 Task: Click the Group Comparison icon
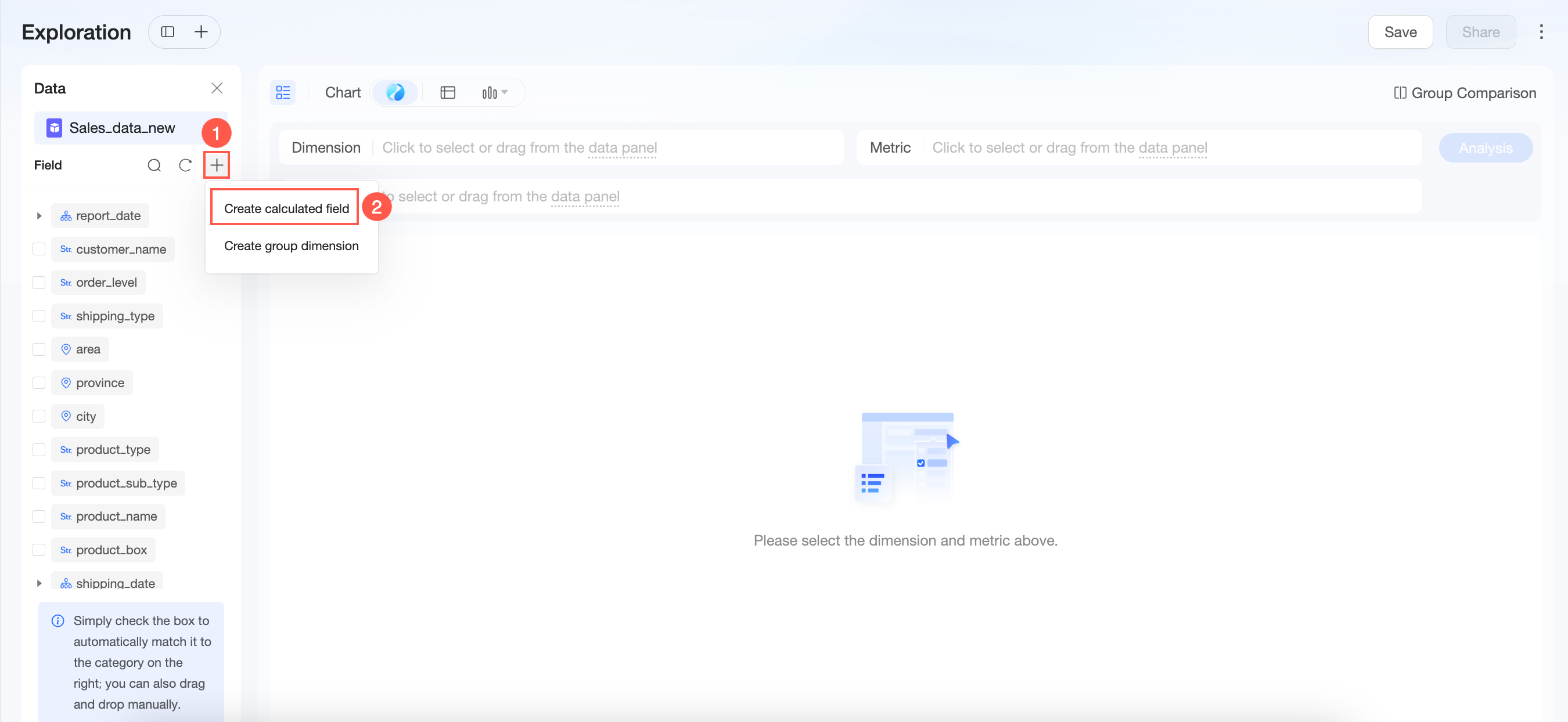(1400, 92)
